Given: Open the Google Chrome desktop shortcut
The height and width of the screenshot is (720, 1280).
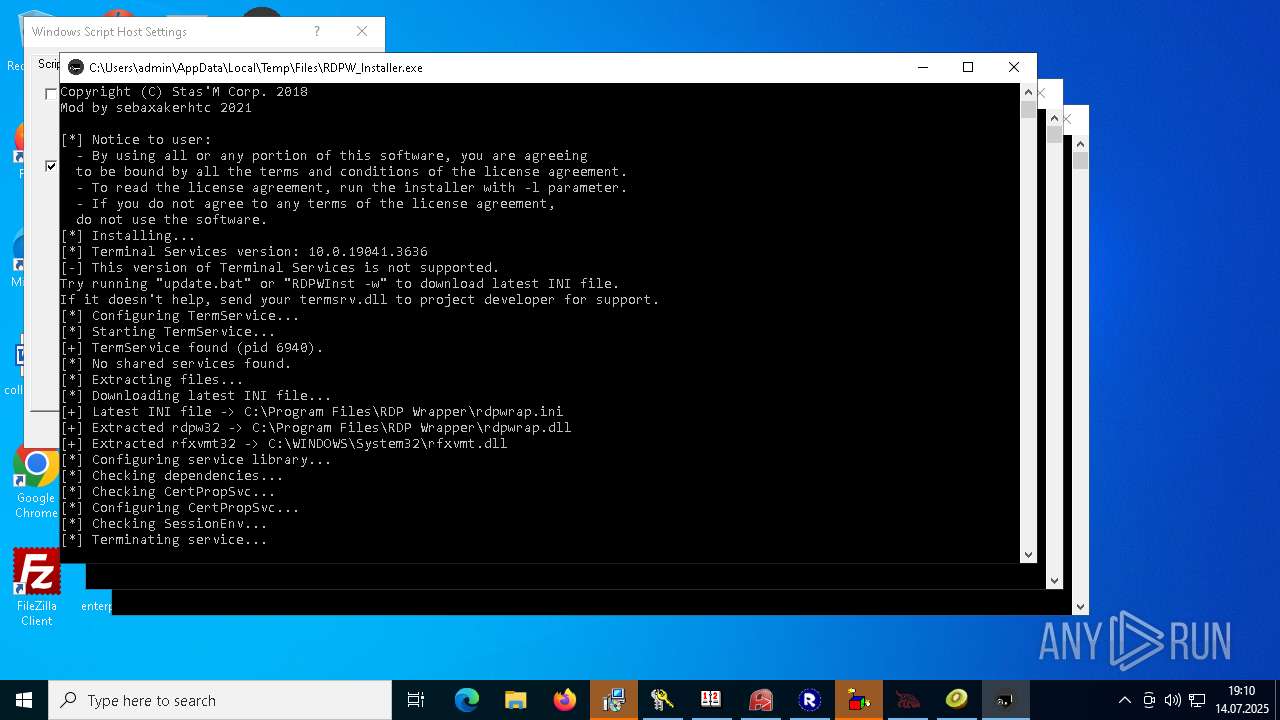Looking at the screenshot, I should [36, 484].
